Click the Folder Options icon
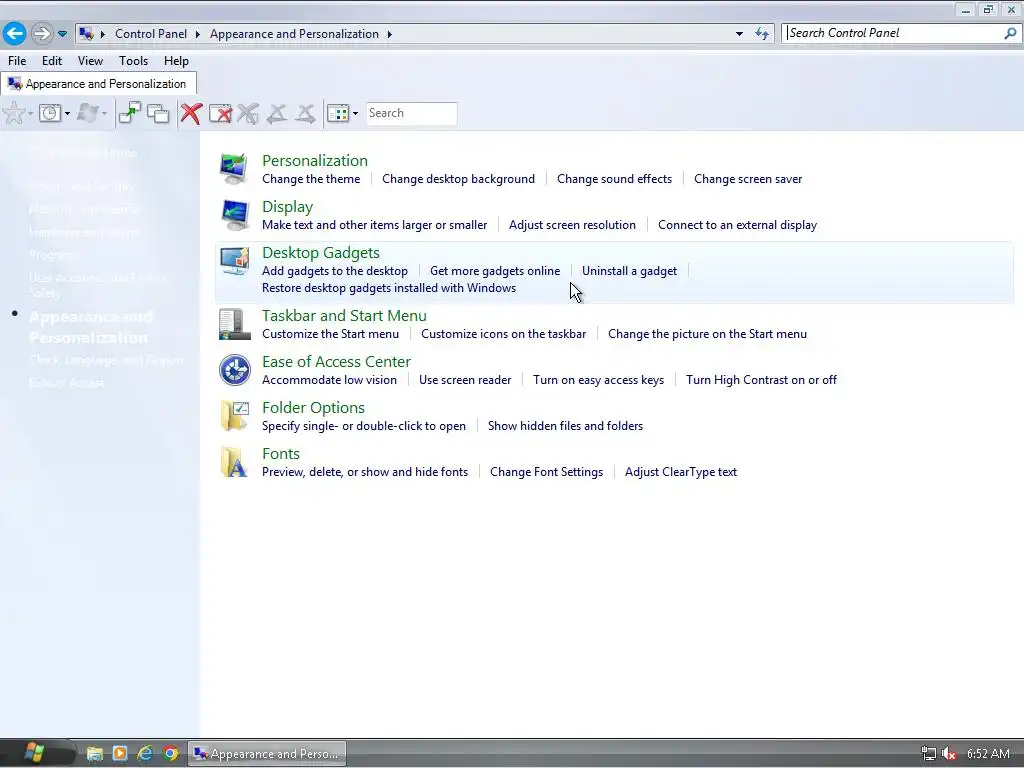1024x768 pixels. [x=234, y=416]
